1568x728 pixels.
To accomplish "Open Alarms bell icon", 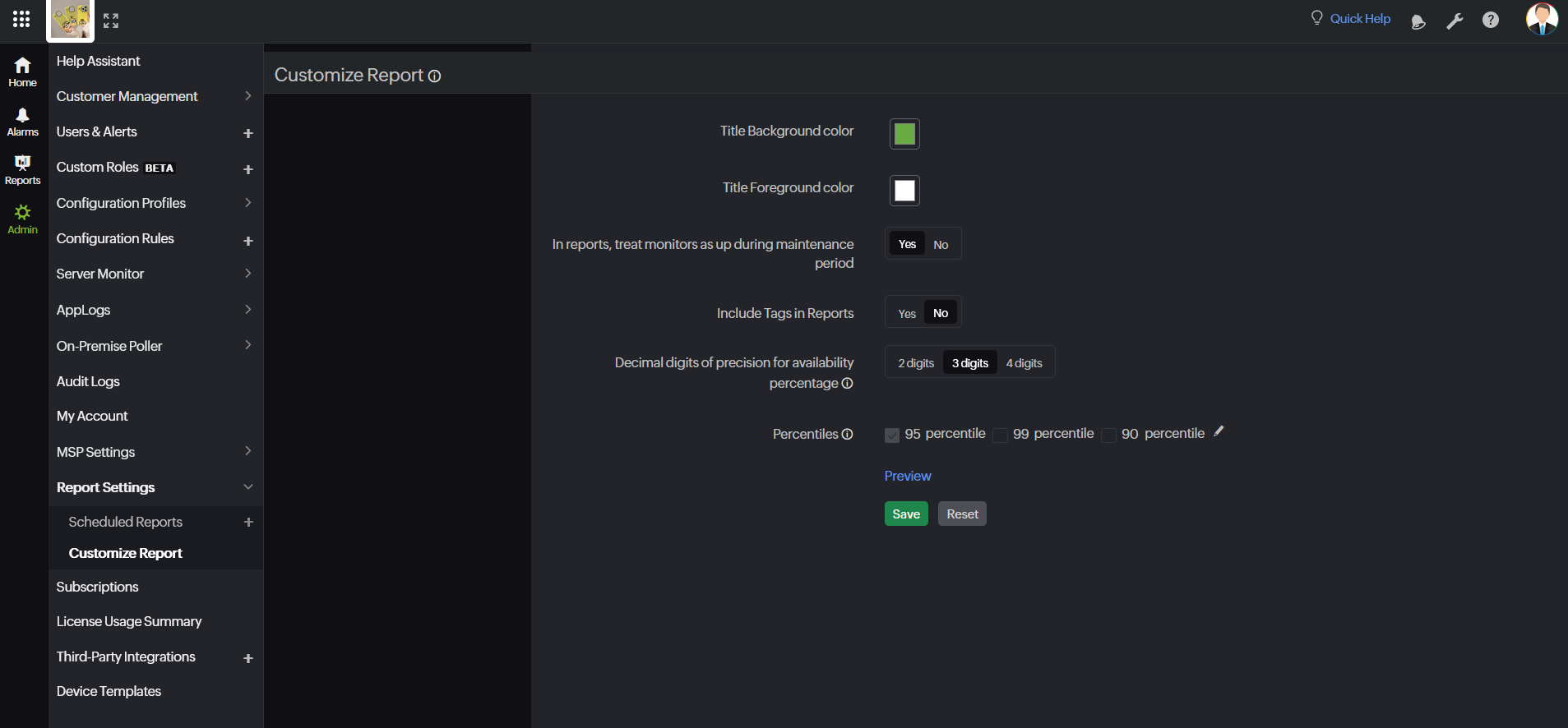I will [22, 121].
